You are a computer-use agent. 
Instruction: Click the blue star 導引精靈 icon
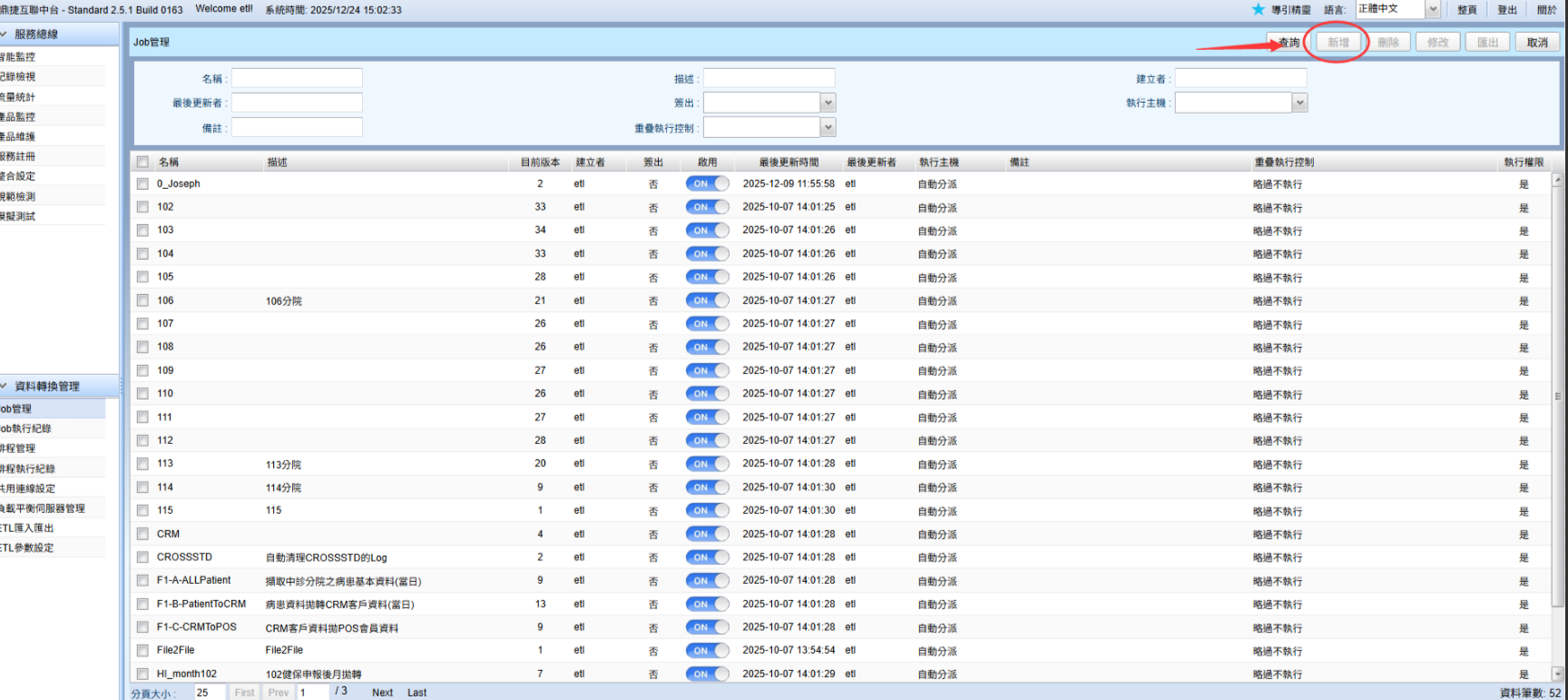(x=1258, y=9)
